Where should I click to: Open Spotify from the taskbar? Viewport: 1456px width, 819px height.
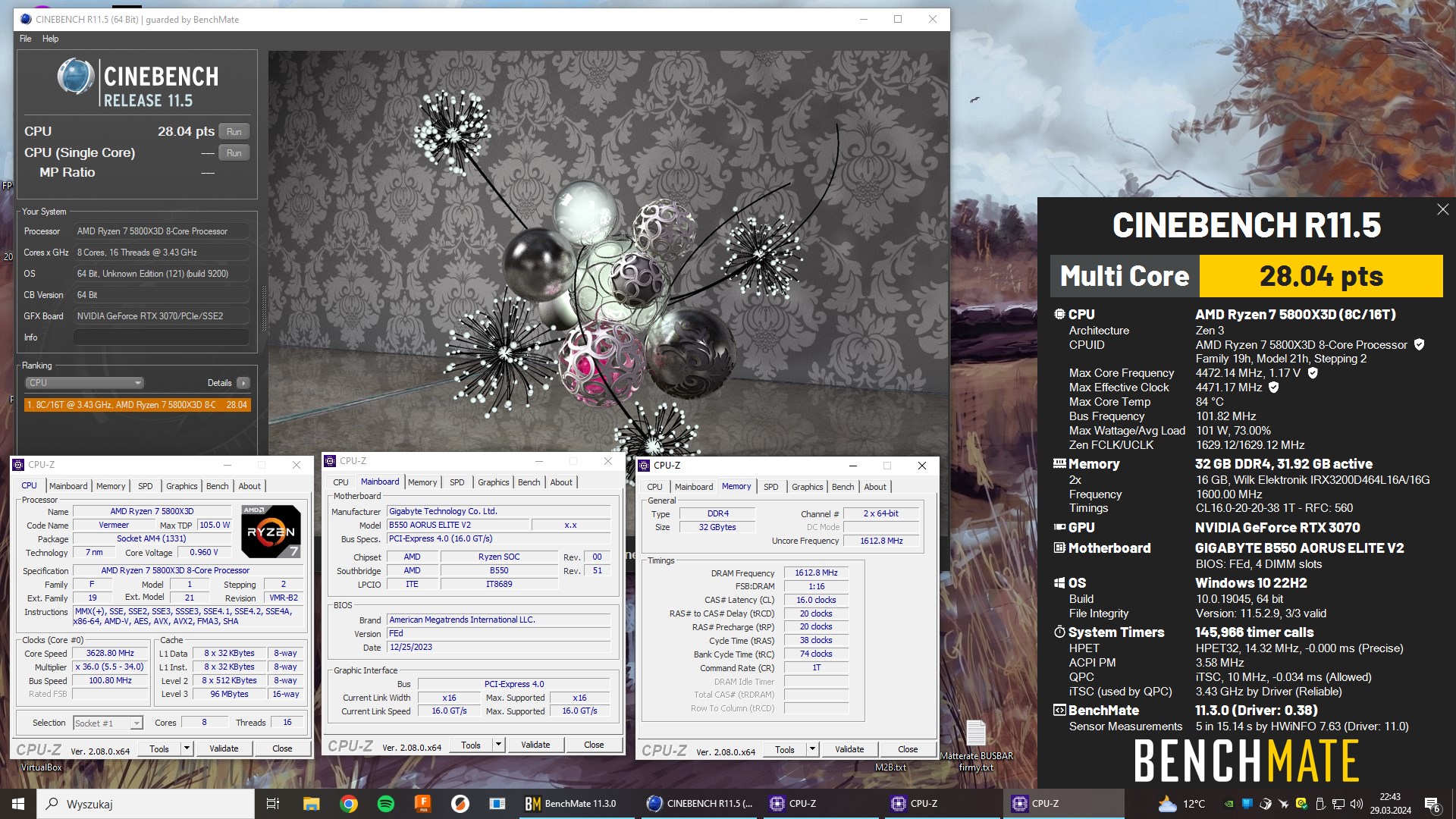click(x=385, y=803)
